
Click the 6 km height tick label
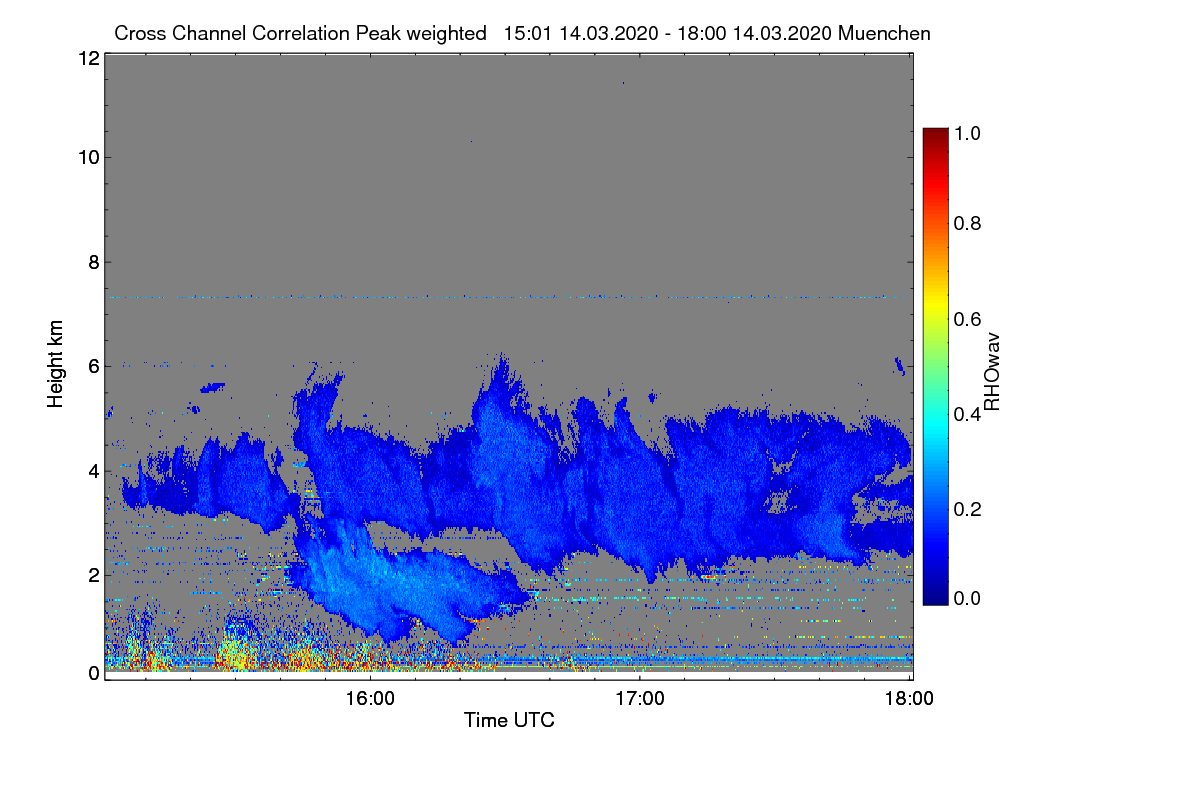(x=92, y=366)
